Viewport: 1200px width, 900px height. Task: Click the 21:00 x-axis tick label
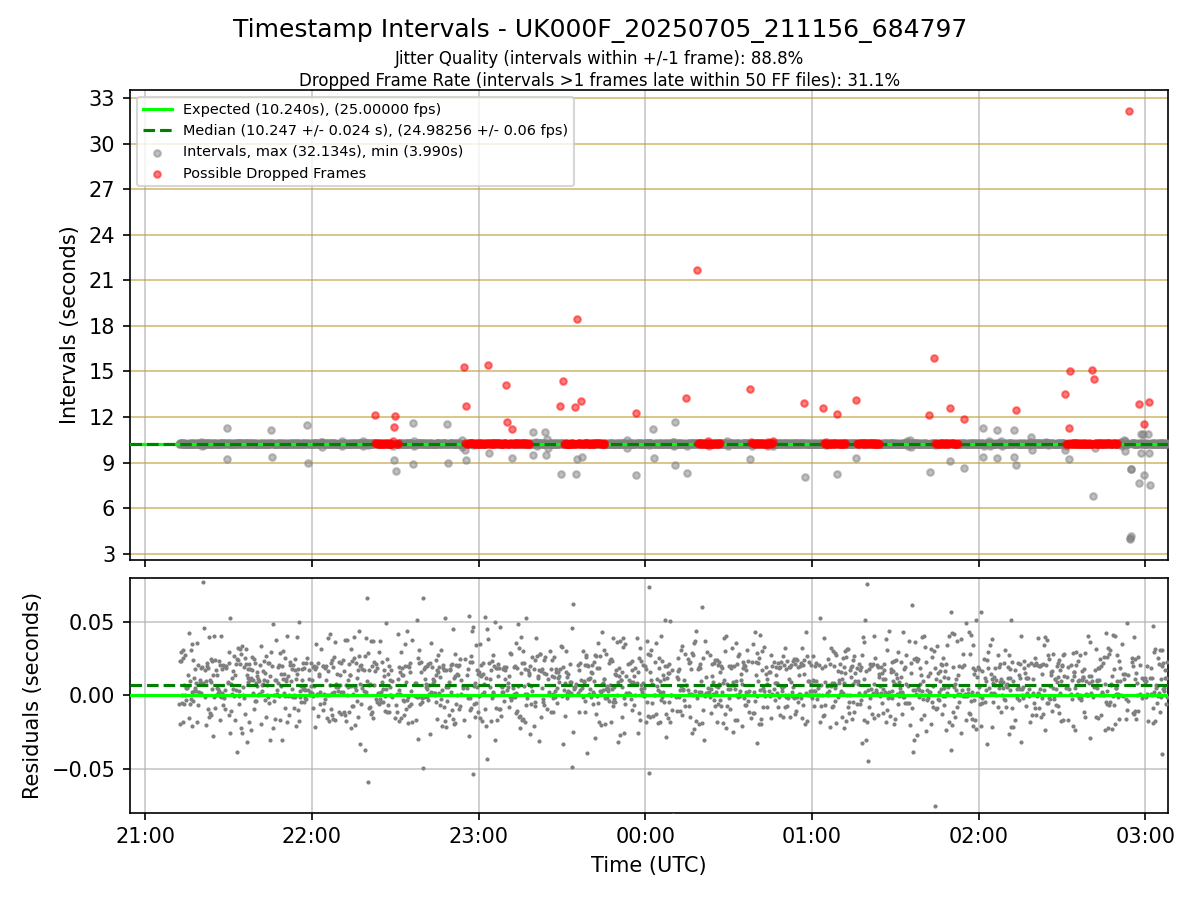click(145, 834)
